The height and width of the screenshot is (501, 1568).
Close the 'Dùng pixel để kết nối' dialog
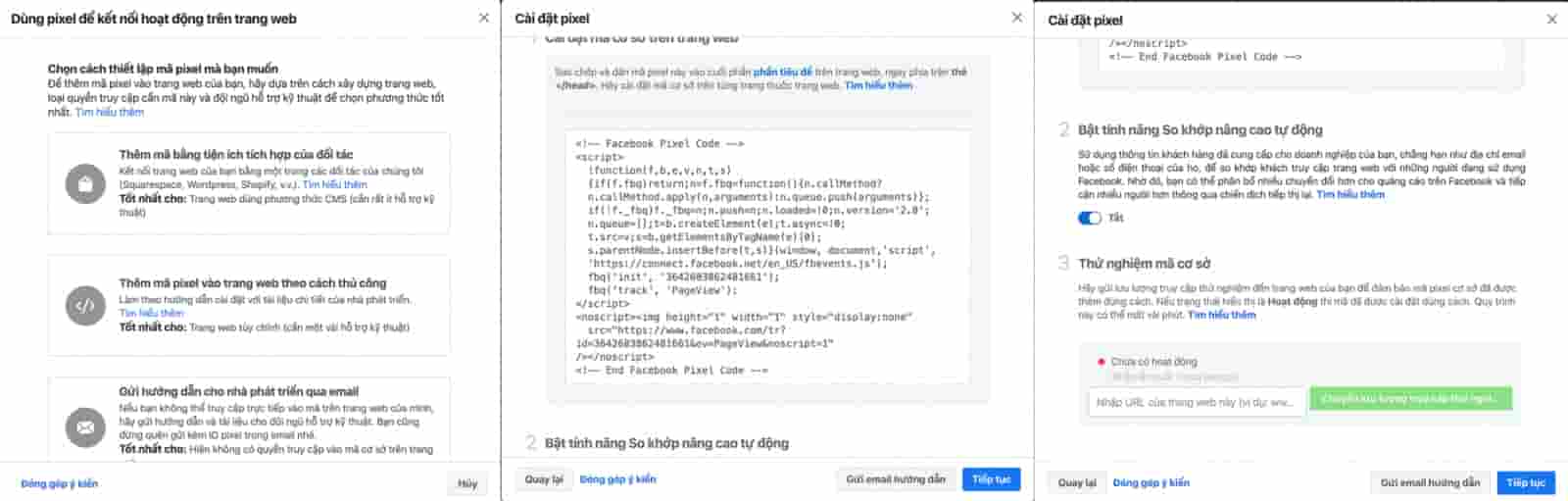(484, 18)
